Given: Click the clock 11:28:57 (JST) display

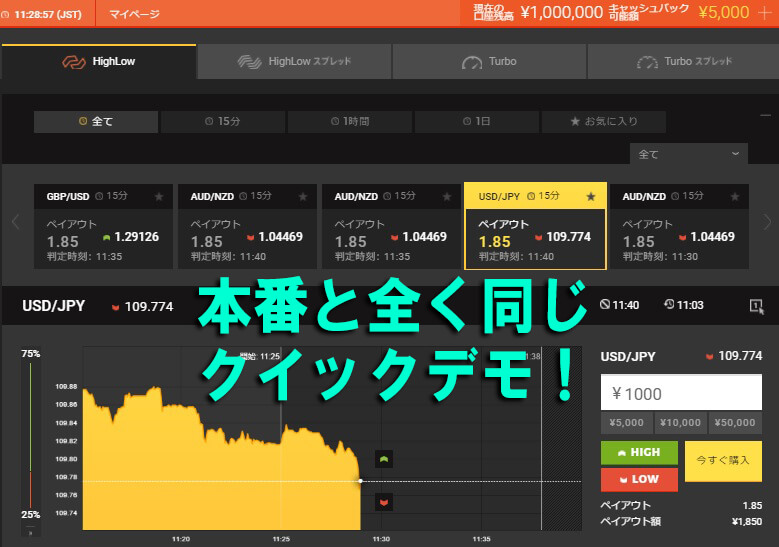Looking at the screenshot, I should [x=43, y=14].
